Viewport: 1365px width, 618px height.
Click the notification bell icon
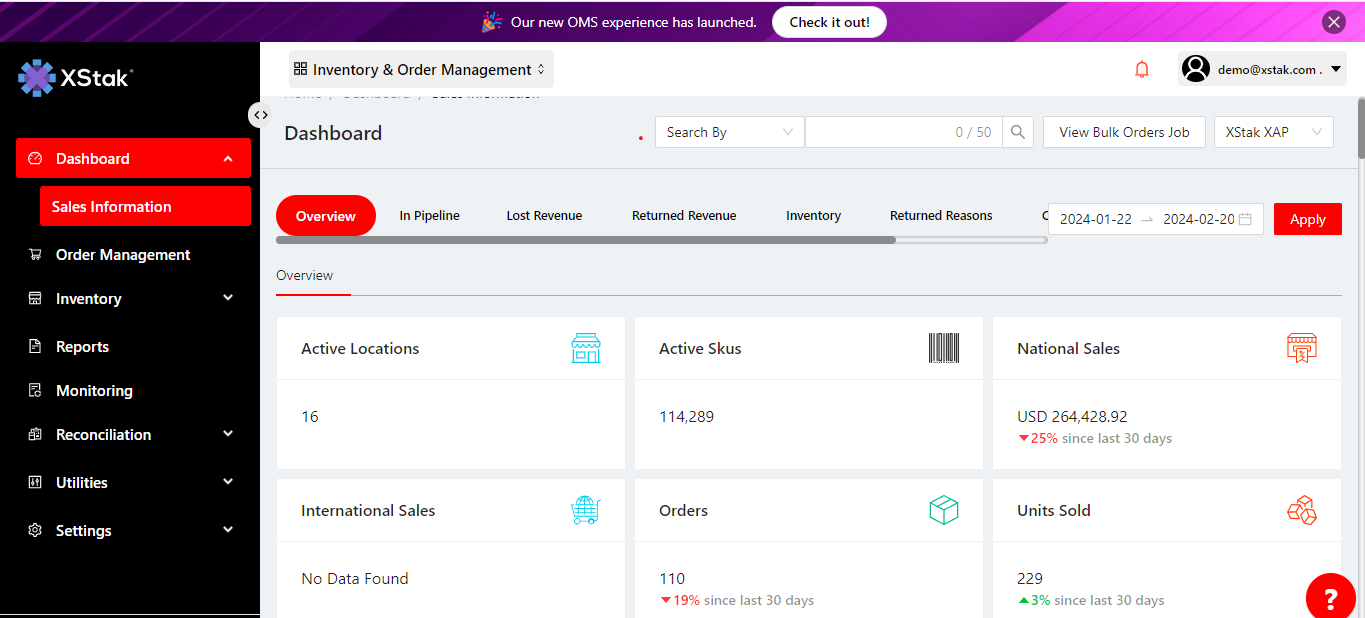(1141, 69)
